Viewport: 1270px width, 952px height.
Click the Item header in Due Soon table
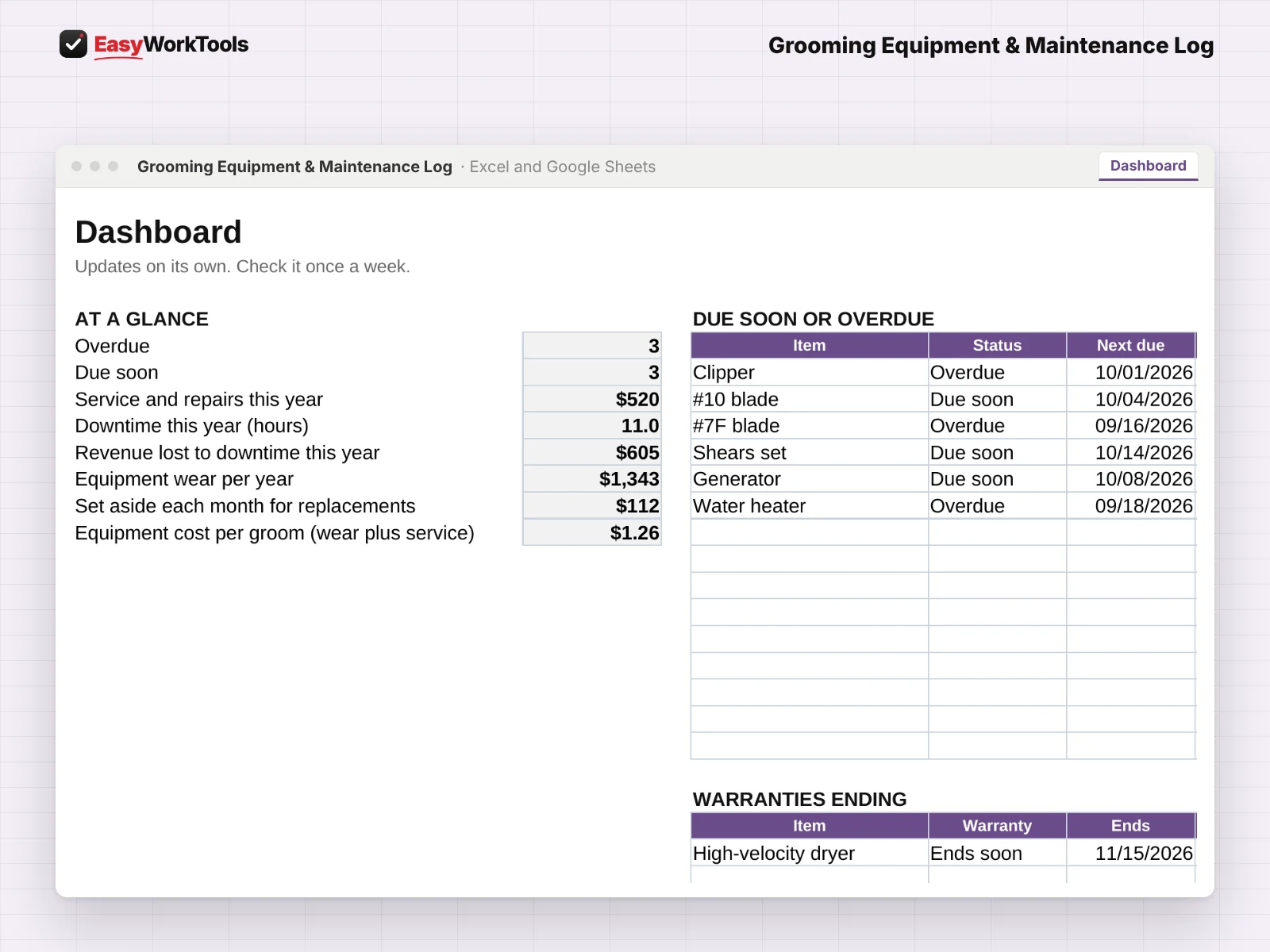click(809, 345)
